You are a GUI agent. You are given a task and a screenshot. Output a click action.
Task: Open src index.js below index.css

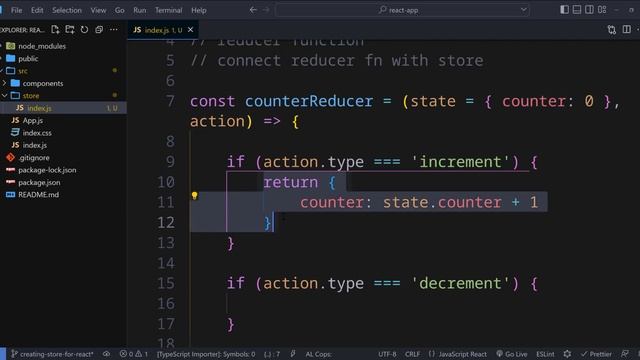[x=35, y=145]
